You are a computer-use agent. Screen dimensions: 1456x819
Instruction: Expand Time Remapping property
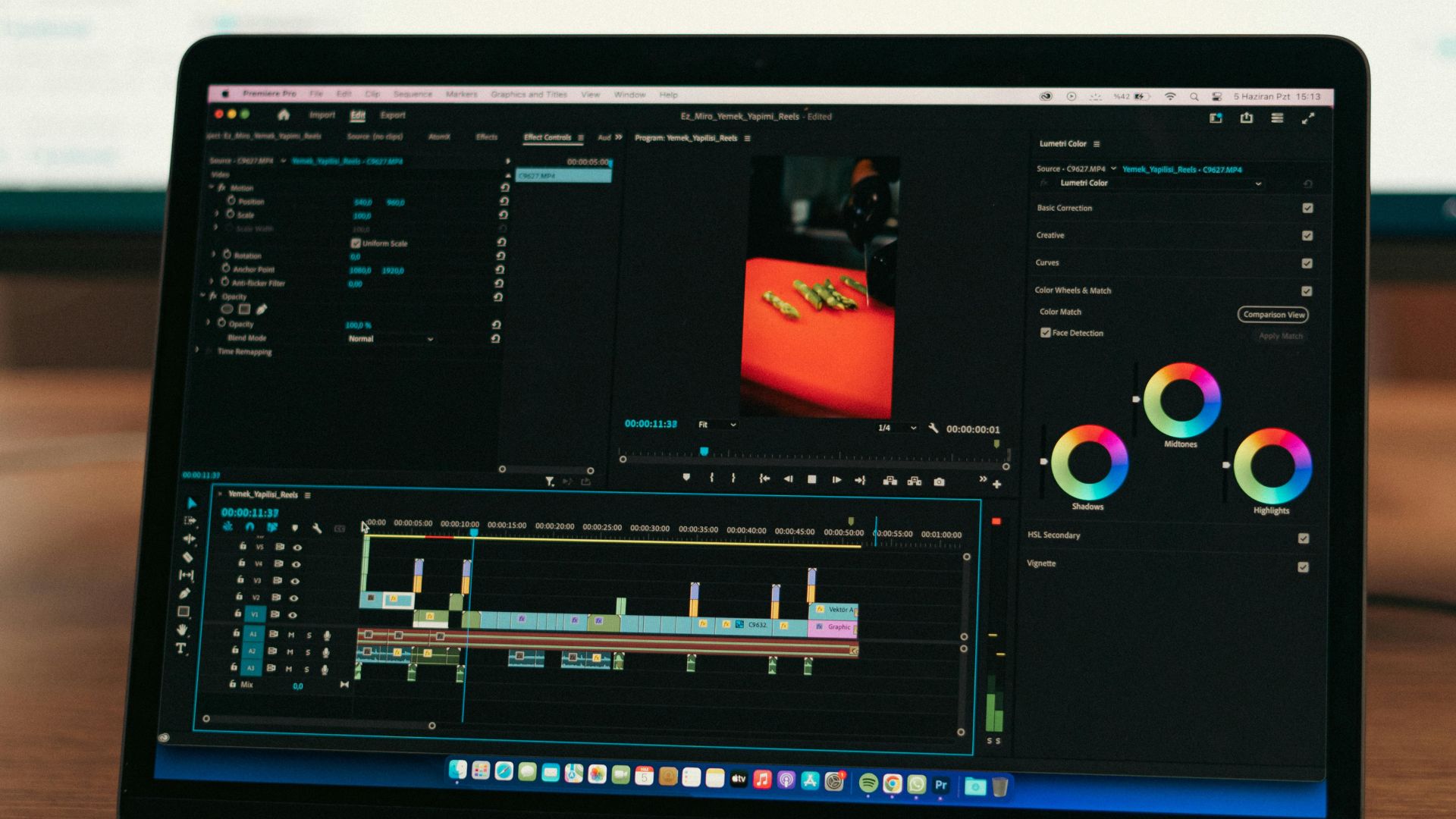click(x=197, y=350)
